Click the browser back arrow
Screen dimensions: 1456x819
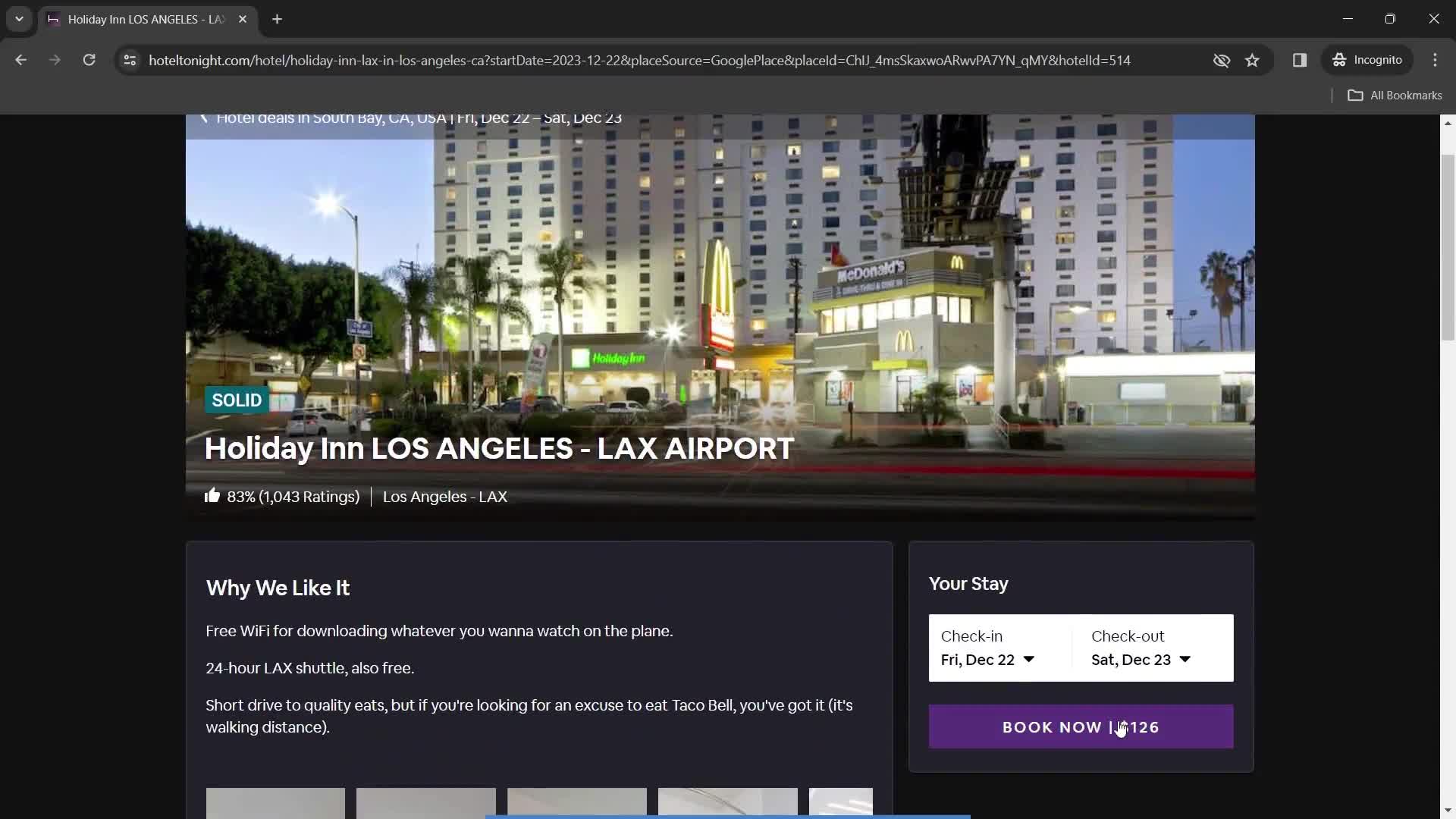20,60
